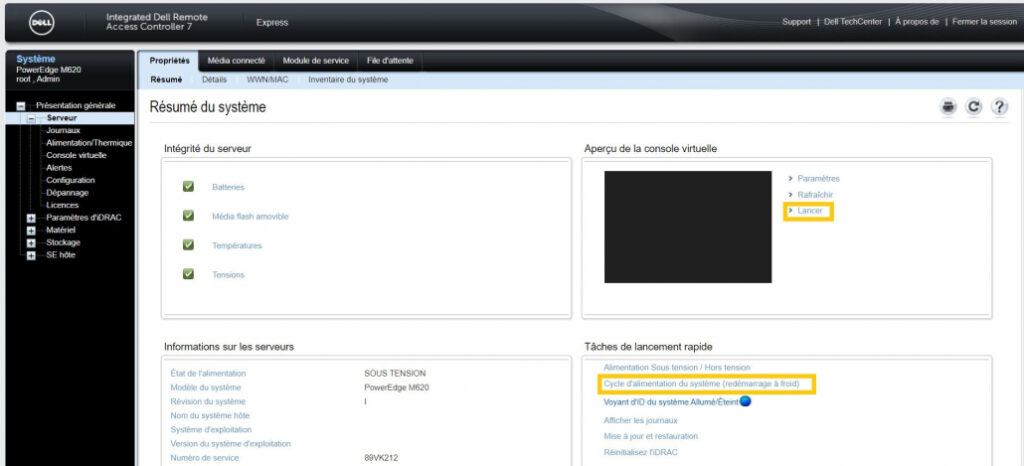1024x466 pixels.
Task: Select the Détails sub-tab
Action: tap(214, 80)
